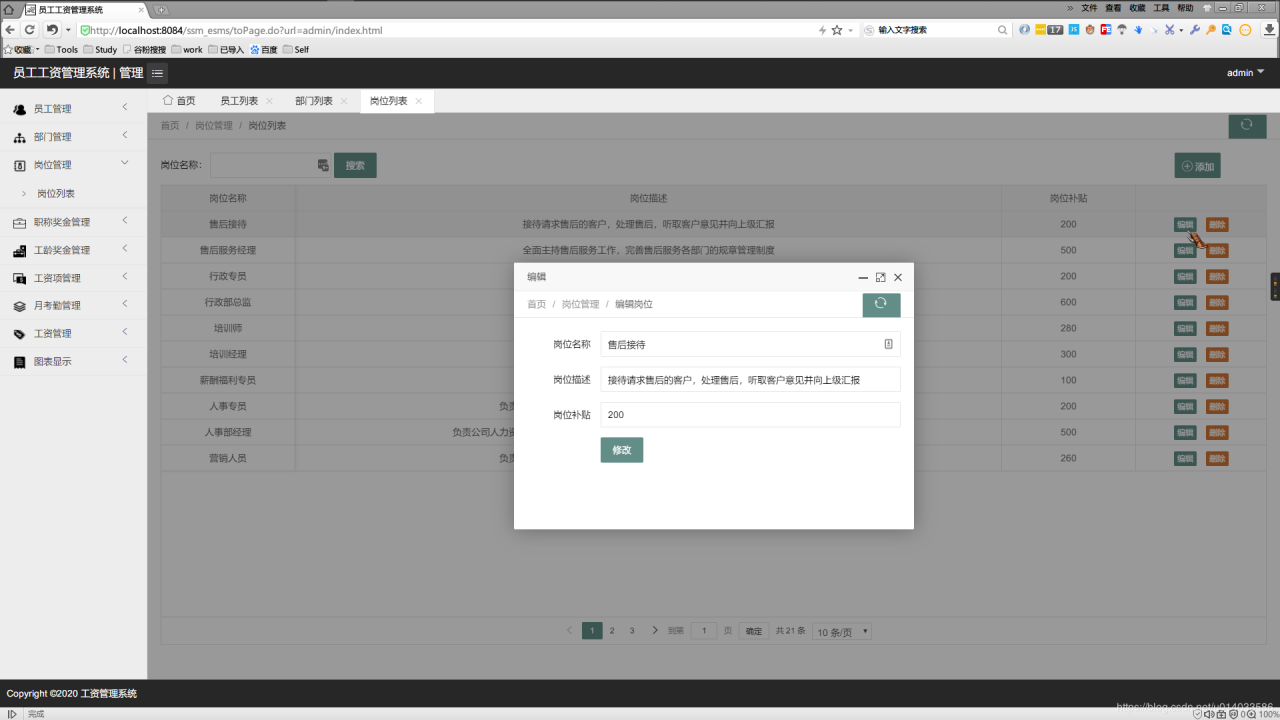
Task: Close the 岗位列表 tab
Action: click(x=419, y=101)
